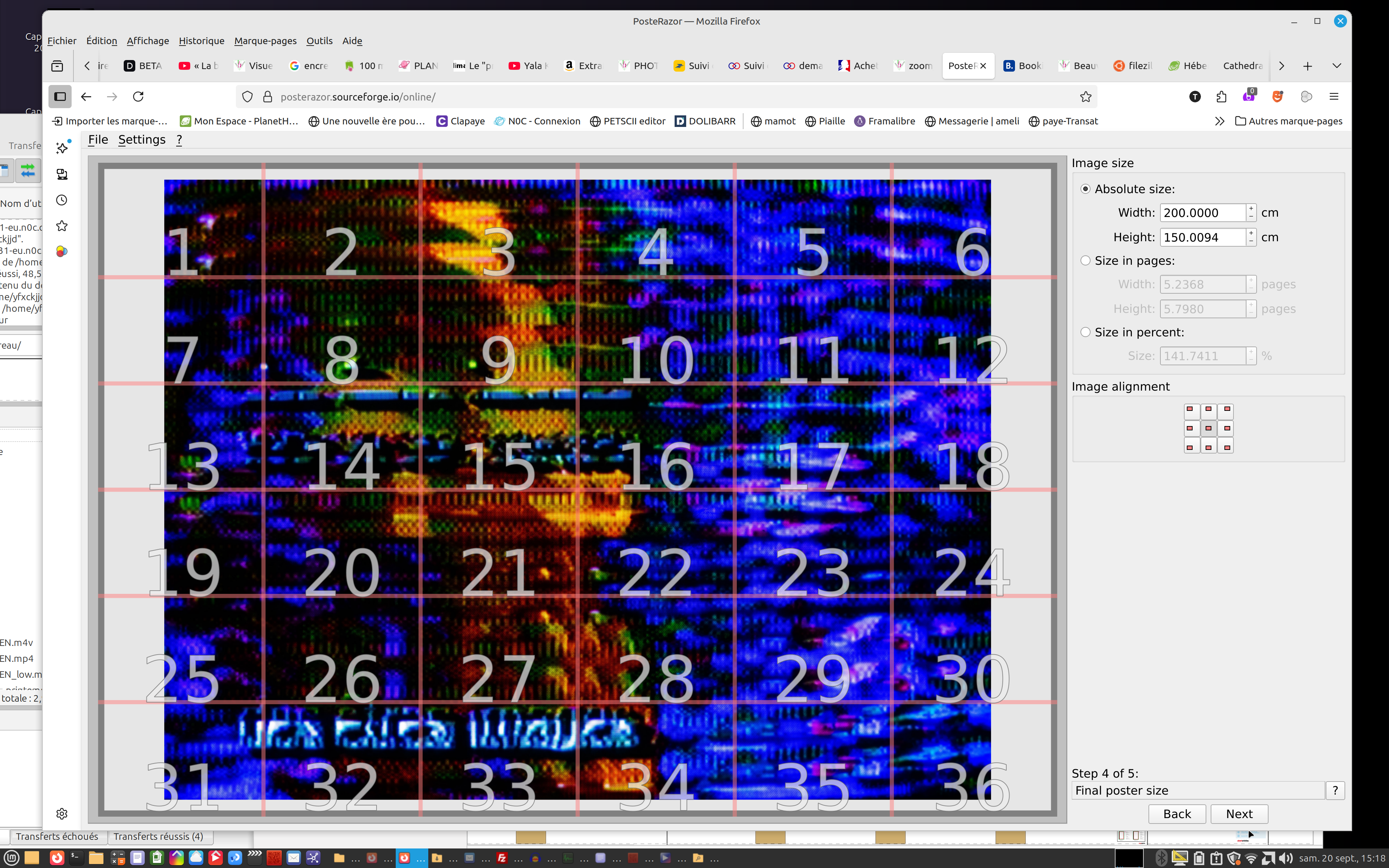Select the Absolute size radio button
The image size is (1389, 868).
pyautogui.click(x=1086, y=189)
